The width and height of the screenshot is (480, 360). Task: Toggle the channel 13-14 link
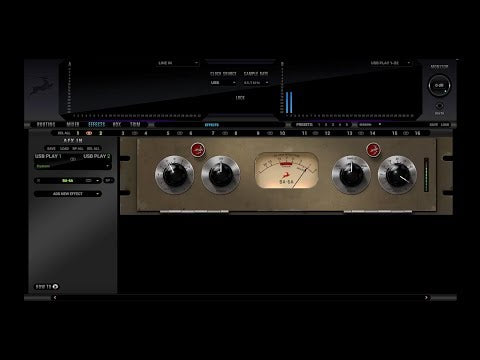[x=361, y=133]
